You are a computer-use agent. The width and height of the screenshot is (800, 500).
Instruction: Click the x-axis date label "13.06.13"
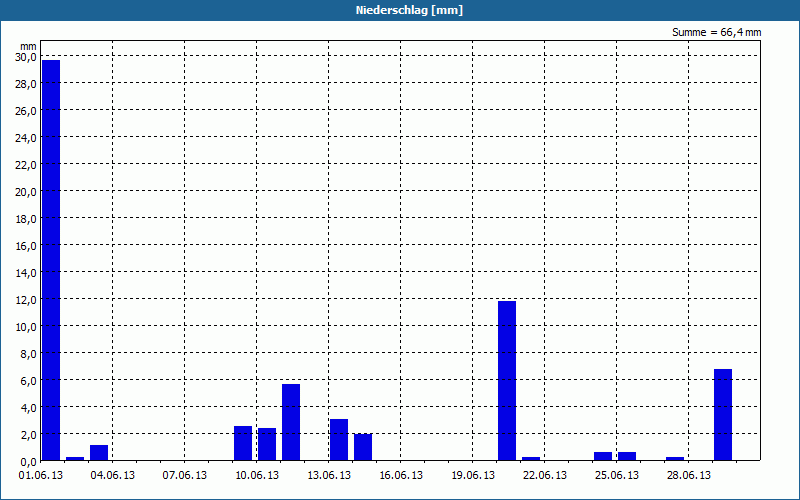click(329, 476)
